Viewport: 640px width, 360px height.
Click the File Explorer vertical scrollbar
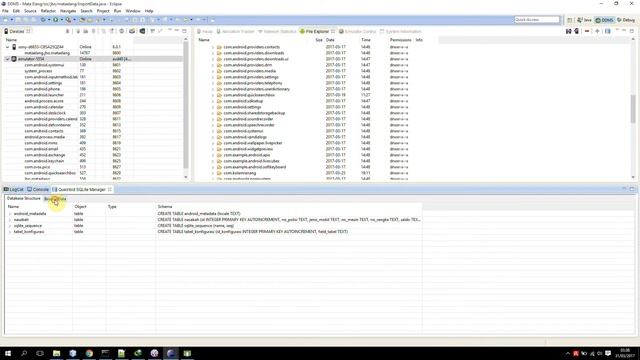[633, 108]
